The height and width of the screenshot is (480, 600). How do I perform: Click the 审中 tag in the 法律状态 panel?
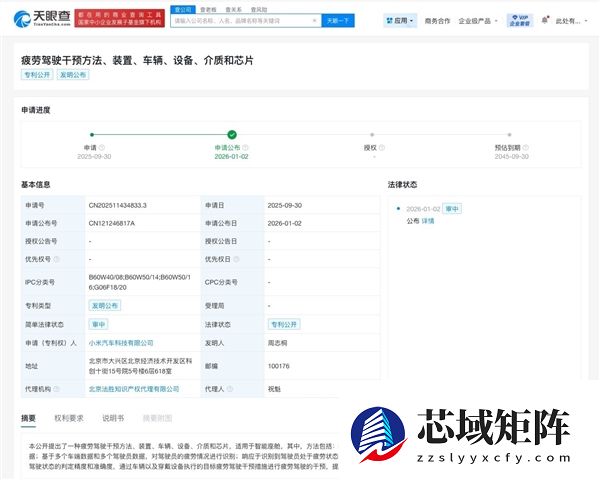pyautogui.click(x=452, y=209)
